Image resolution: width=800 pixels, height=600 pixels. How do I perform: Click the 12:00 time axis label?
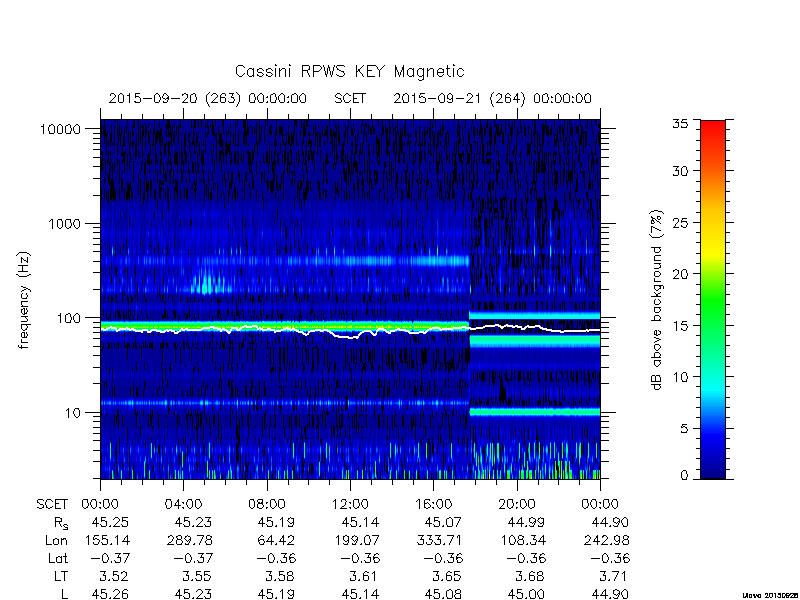pos(350,505)
